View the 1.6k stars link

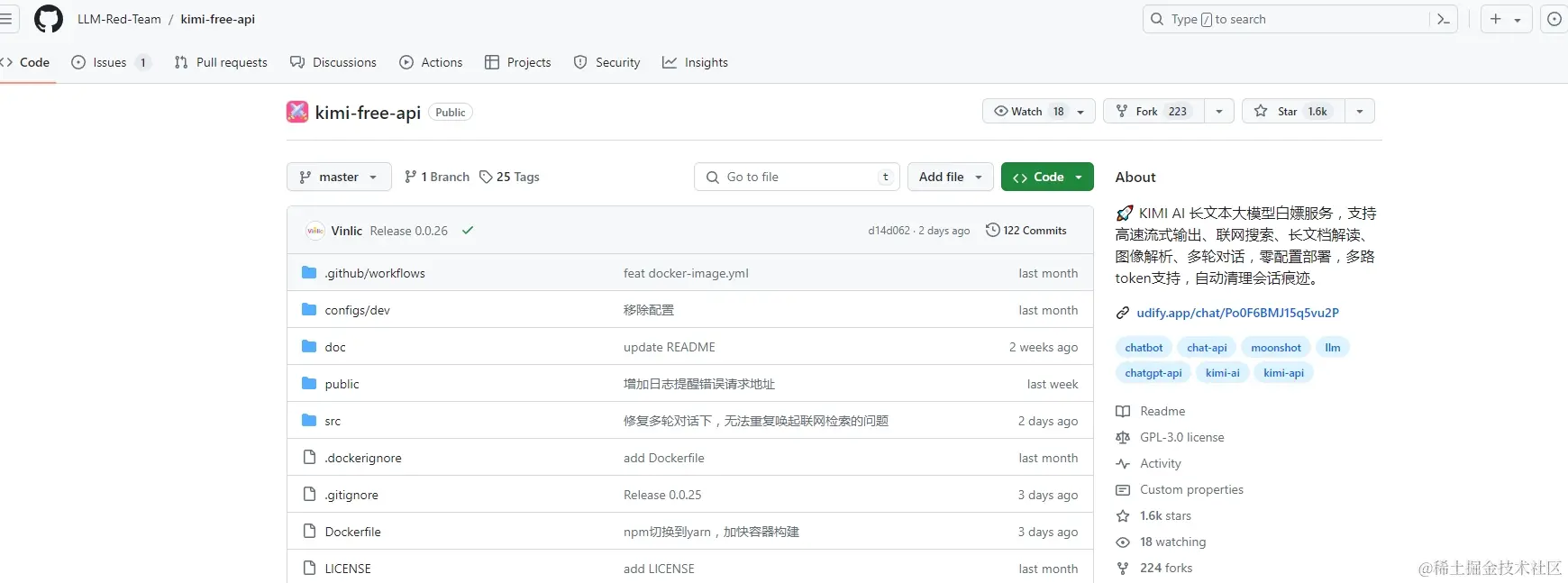1165,515
